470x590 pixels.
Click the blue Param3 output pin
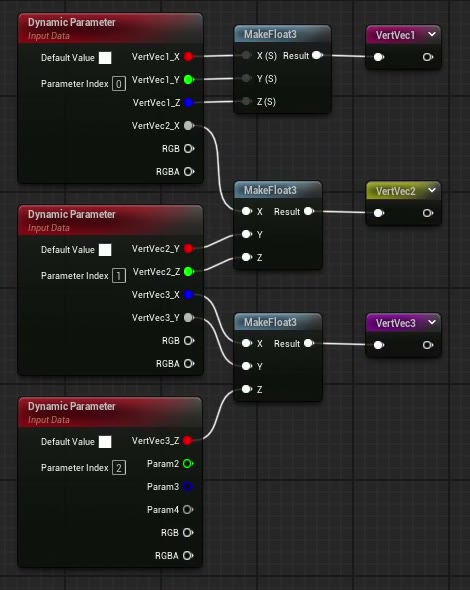[x=188, y=487]
